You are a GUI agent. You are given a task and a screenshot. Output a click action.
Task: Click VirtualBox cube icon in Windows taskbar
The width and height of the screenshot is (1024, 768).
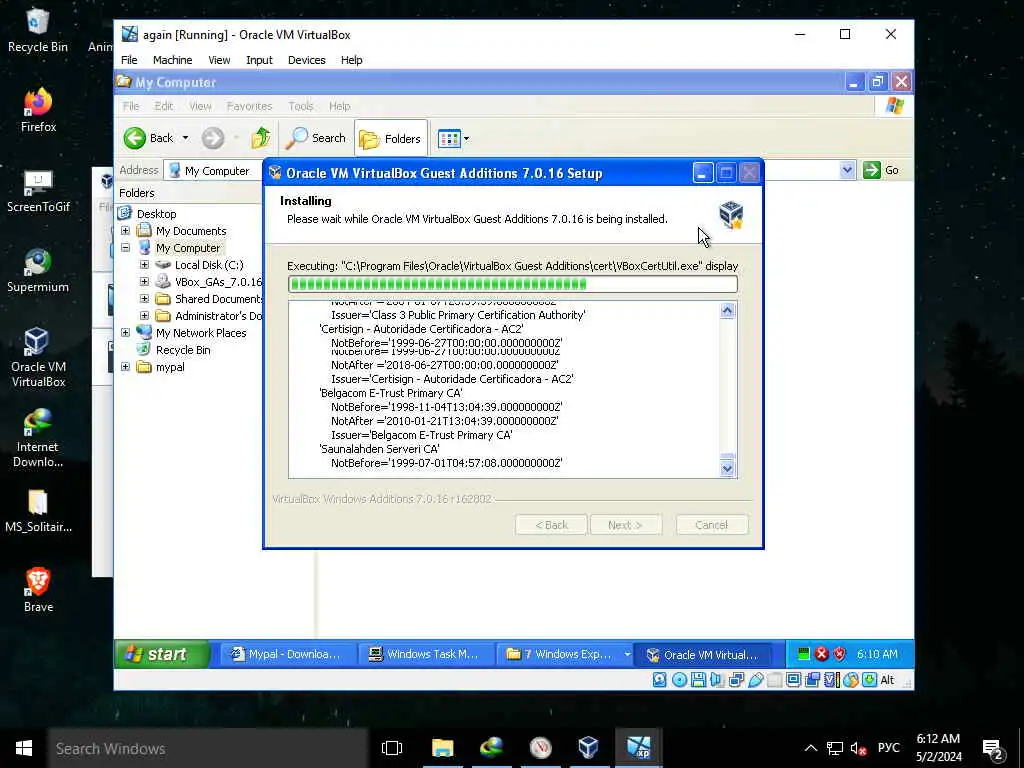point(588,748)
